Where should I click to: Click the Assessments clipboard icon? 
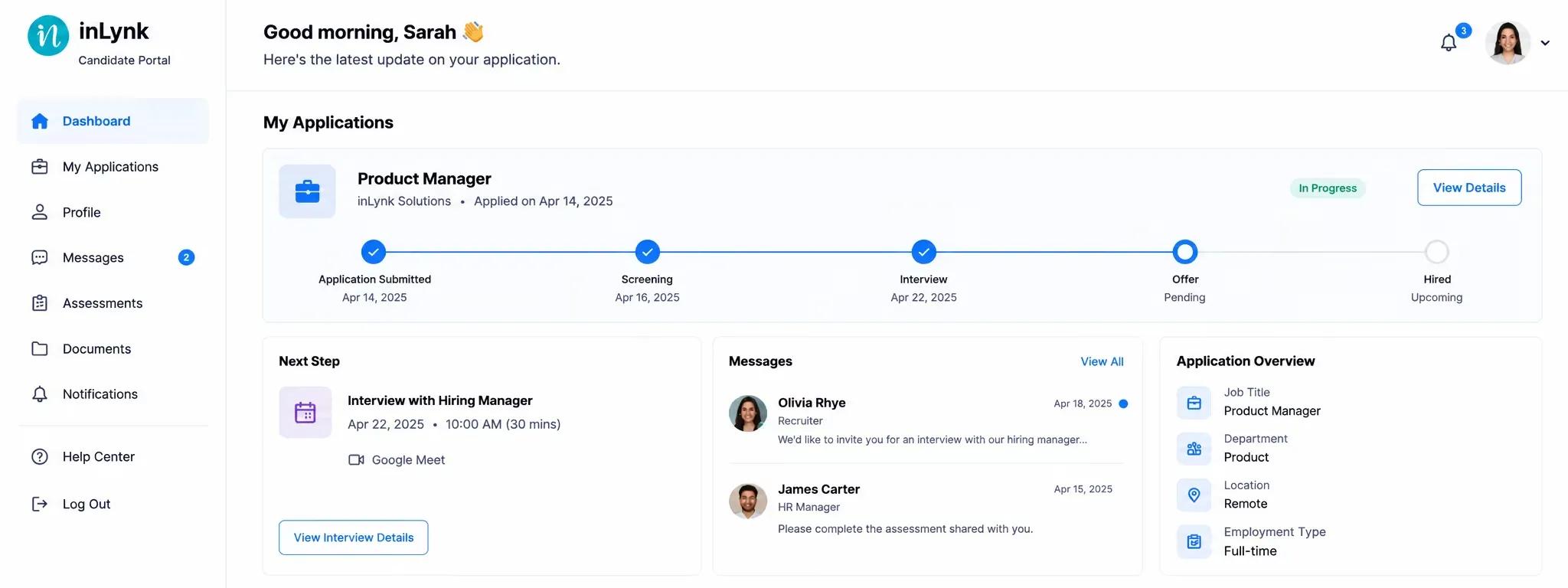pos(40,303)
